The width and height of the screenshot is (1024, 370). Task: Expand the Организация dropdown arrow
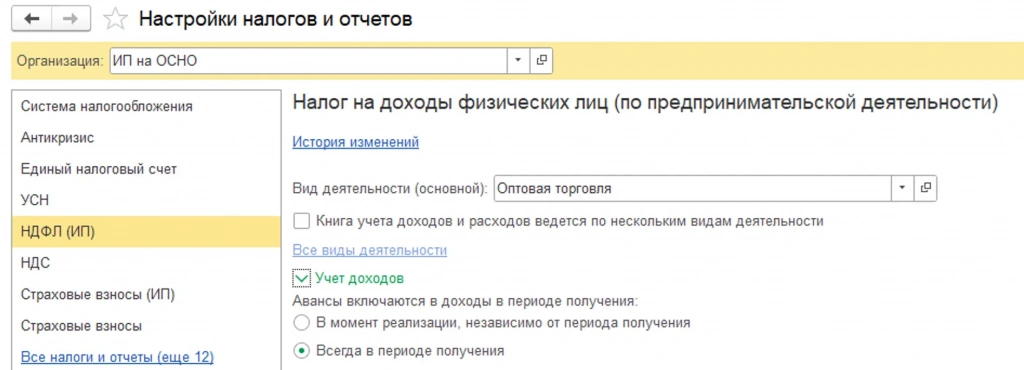pyautogui.click(x=519, y=61)
